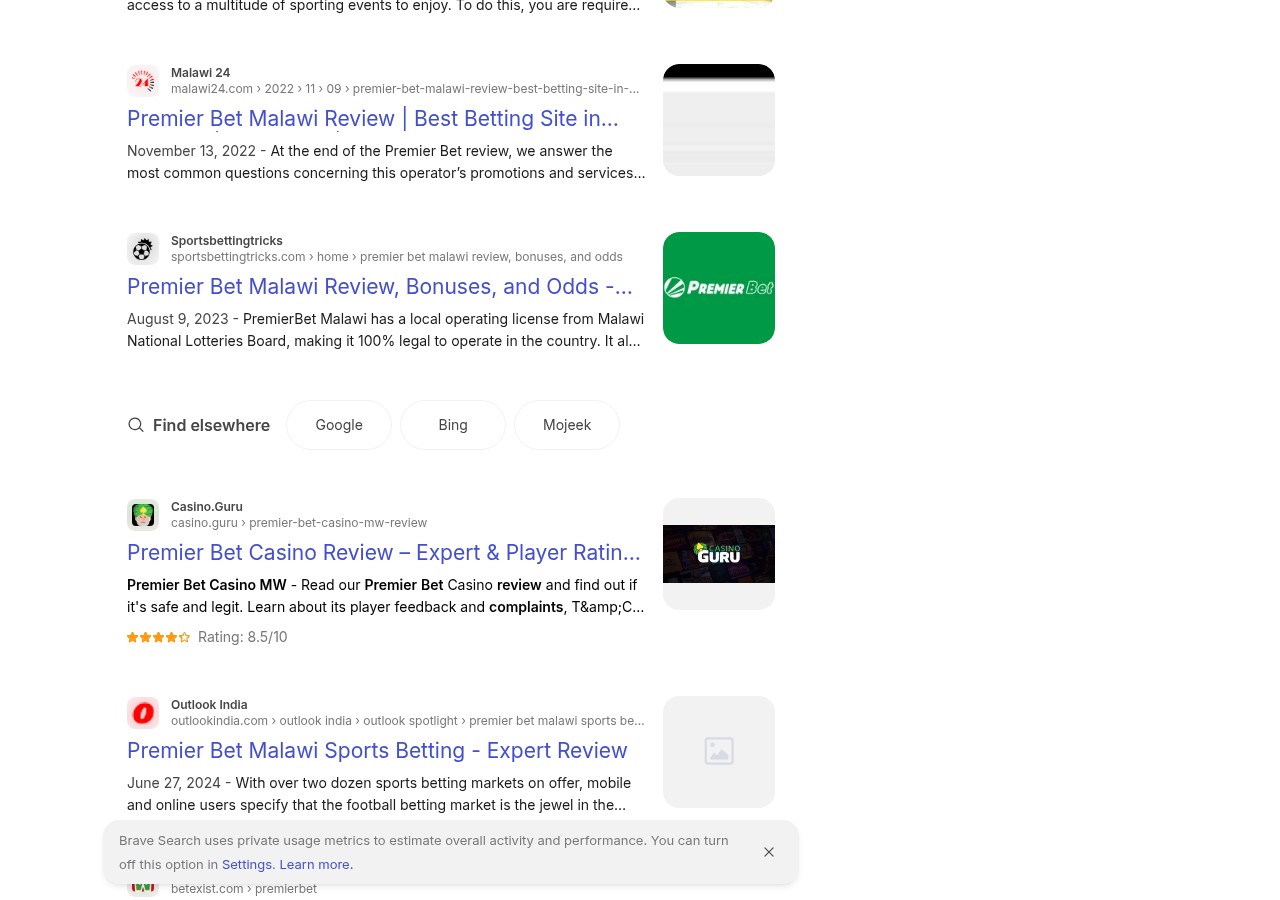Click the Sportsbettingtricks soccer ball favicon
This screenshot has width=1280, height=900.
click(143, 249)
